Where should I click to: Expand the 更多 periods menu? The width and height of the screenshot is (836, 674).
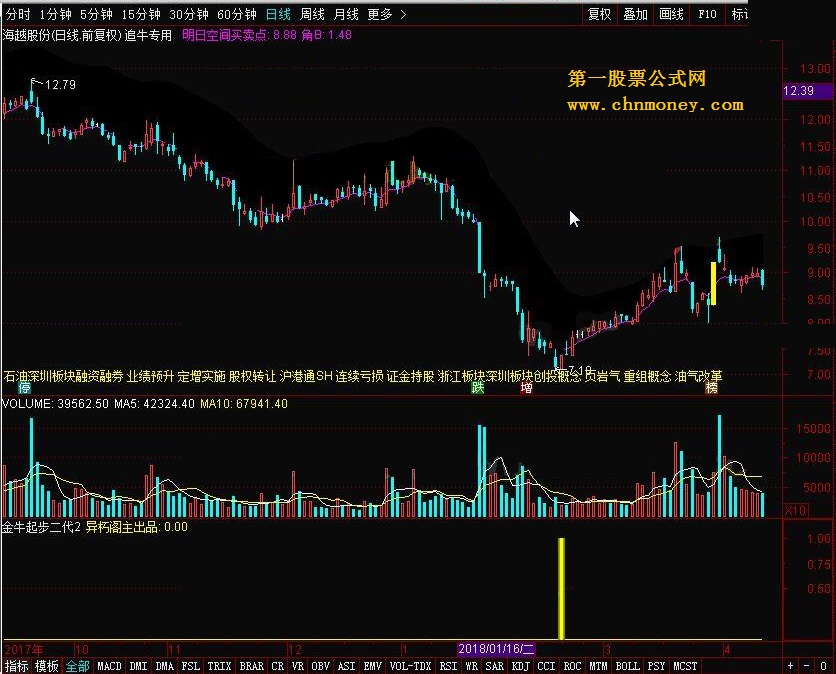click(387, 14)
